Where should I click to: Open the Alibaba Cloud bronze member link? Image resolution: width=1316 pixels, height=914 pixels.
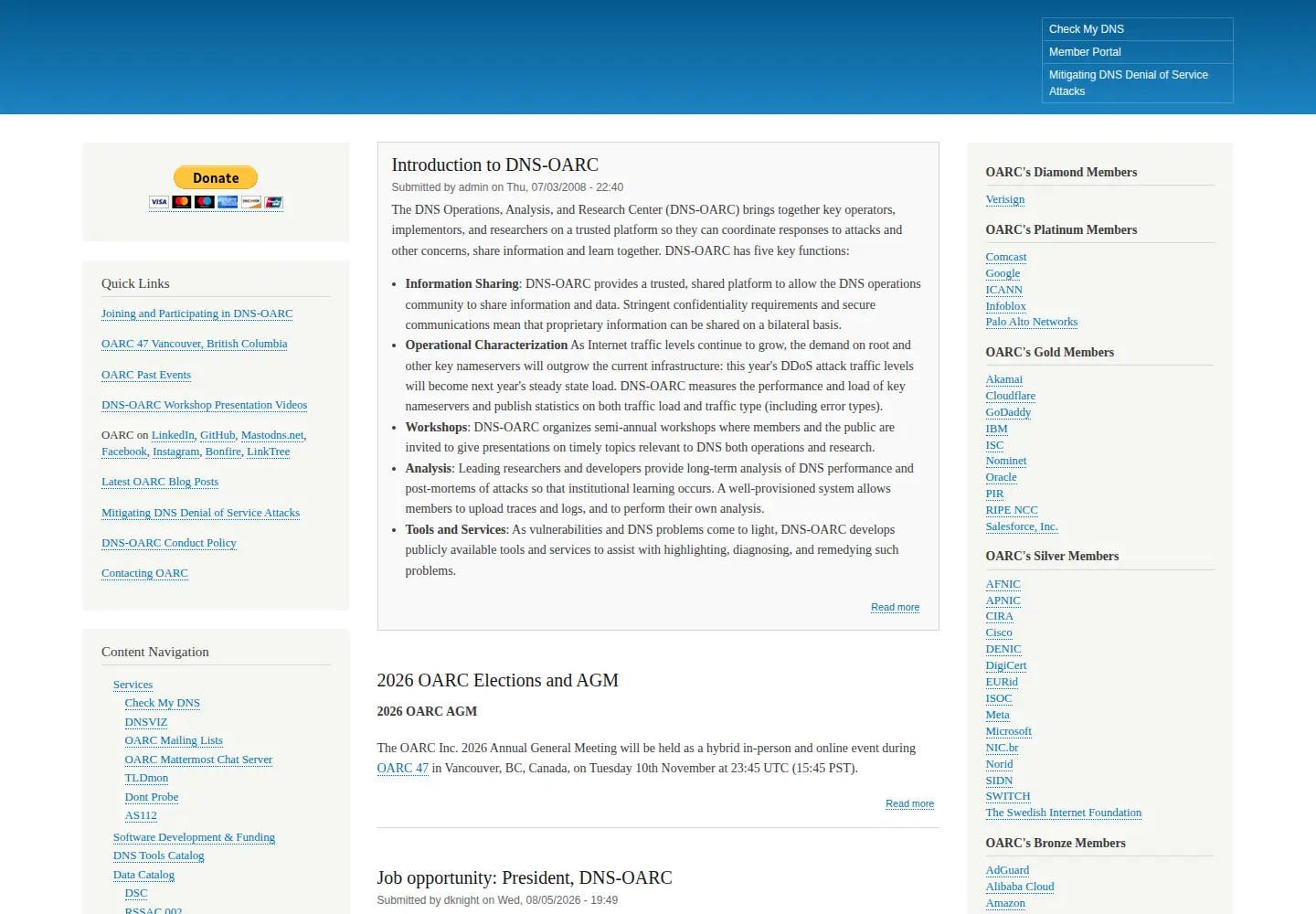(1020, 887)
